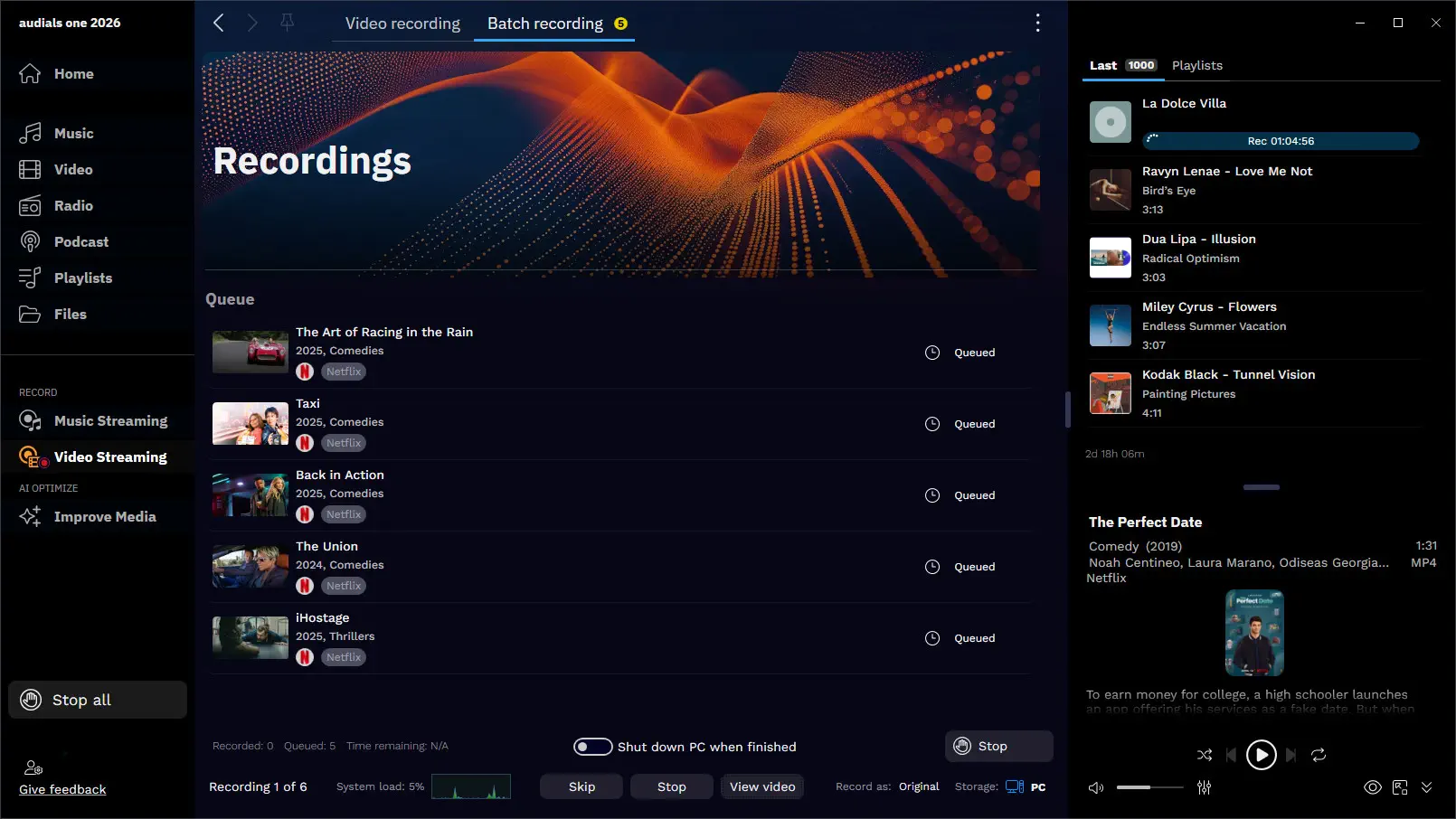Pin the current view

(x=287, y=23)
